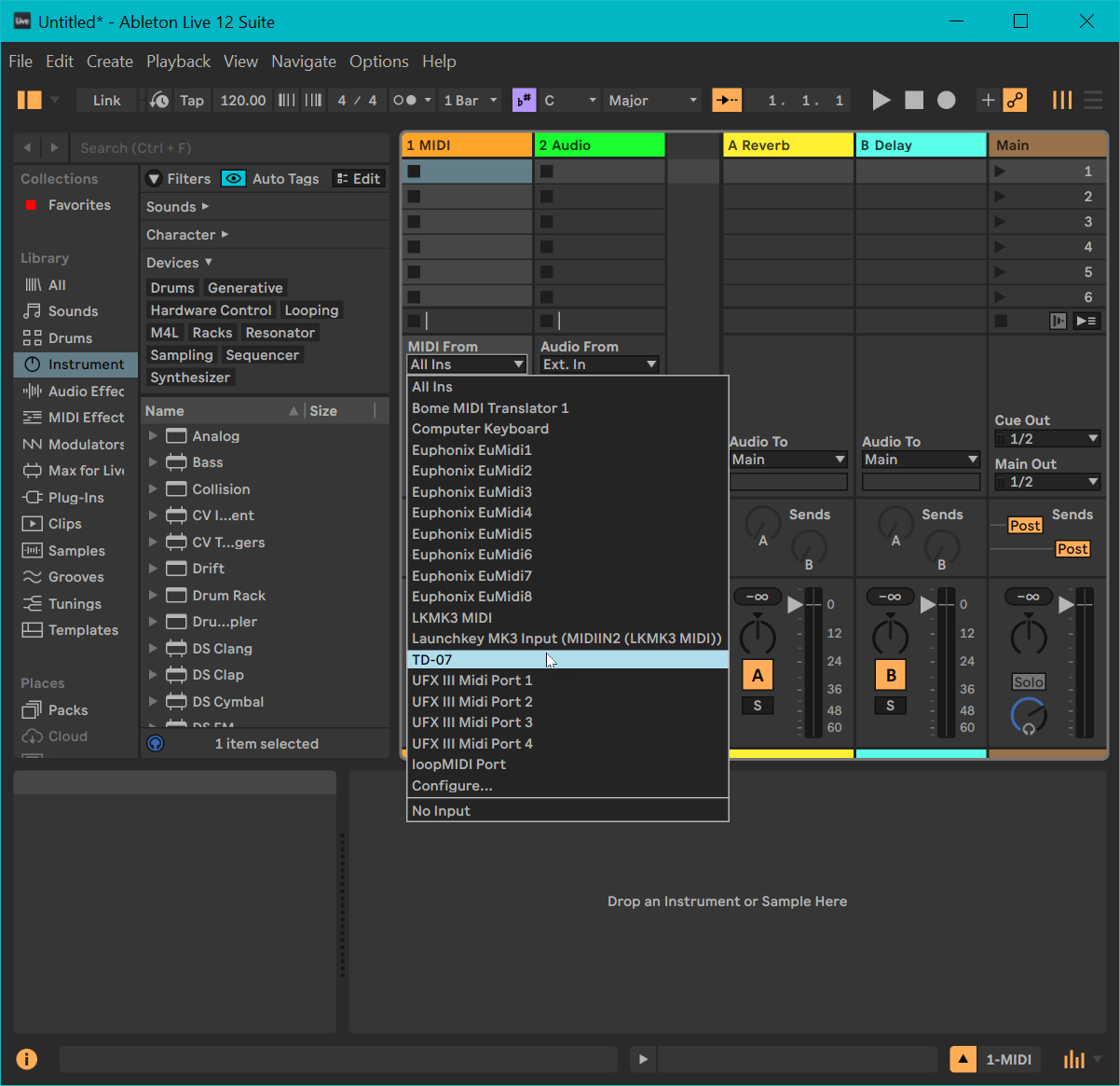
Task: Click the Stop button in transport
Action: pyautogui.click(x=914, y=100)
